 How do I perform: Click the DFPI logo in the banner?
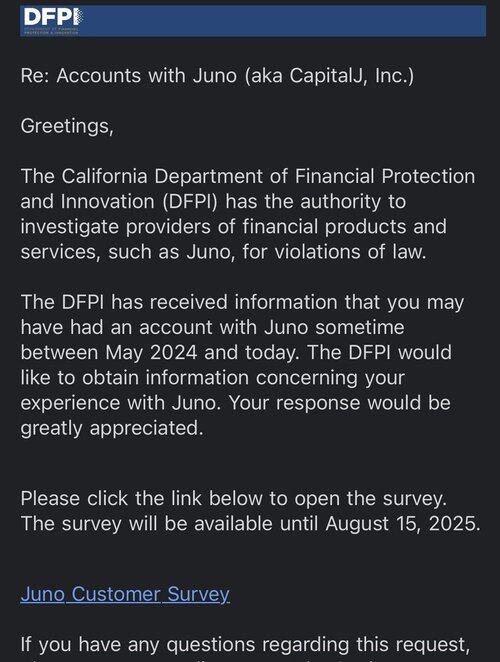(x=53, y=18)
